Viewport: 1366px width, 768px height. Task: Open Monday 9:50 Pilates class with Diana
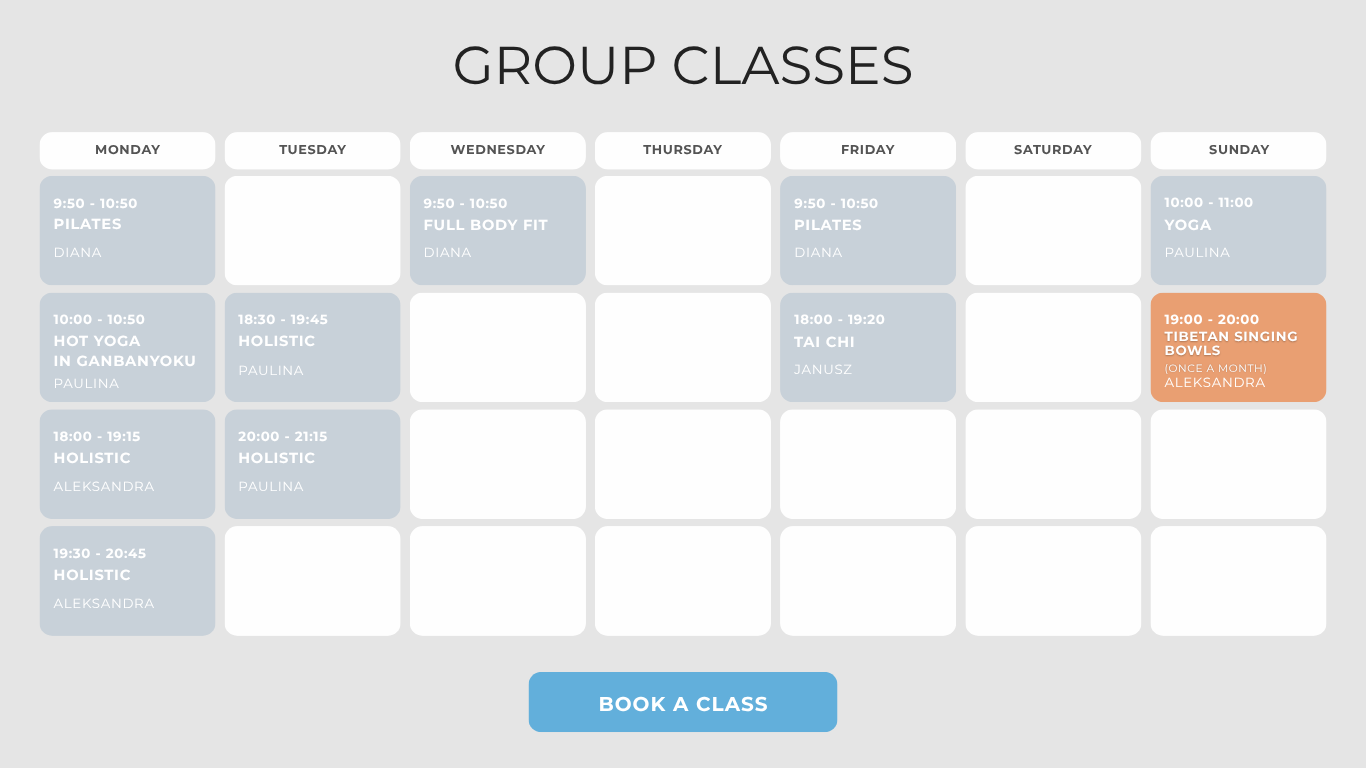[x=127, y=231]
